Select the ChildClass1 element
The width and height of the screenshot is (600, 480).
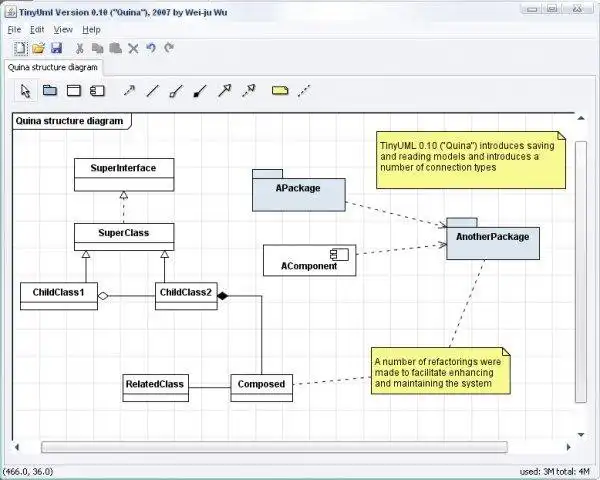59,296
